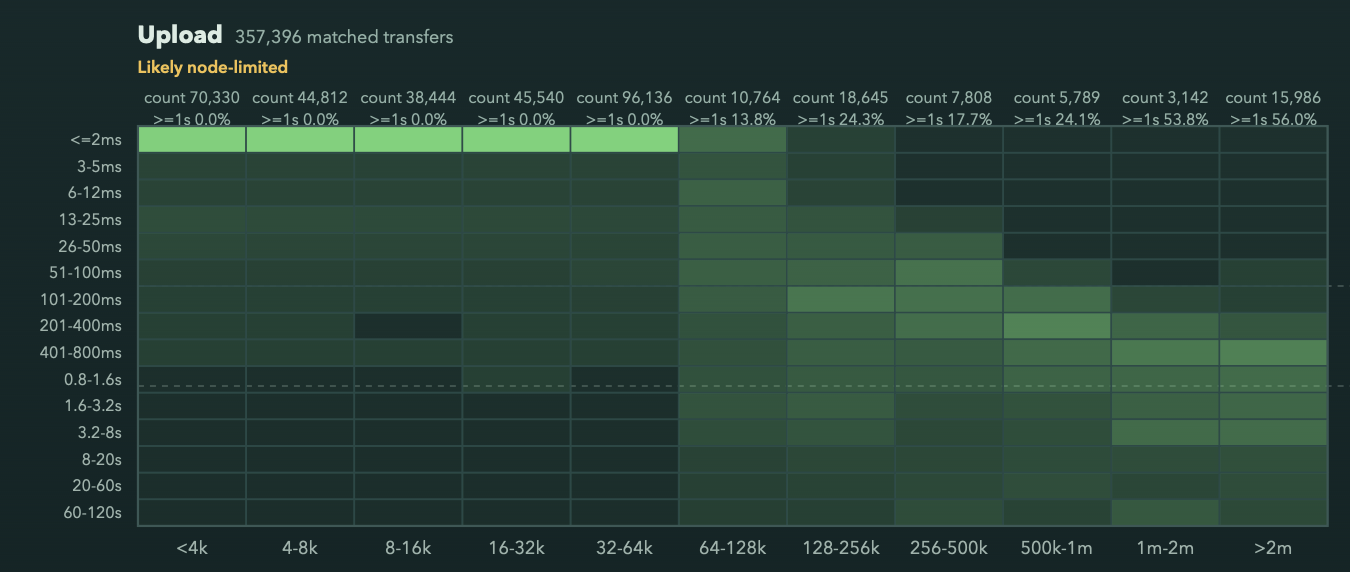Viewport: 1350px width, 572px height.
Task: Click the "Upload" heading
Action: tap(180, 35)
